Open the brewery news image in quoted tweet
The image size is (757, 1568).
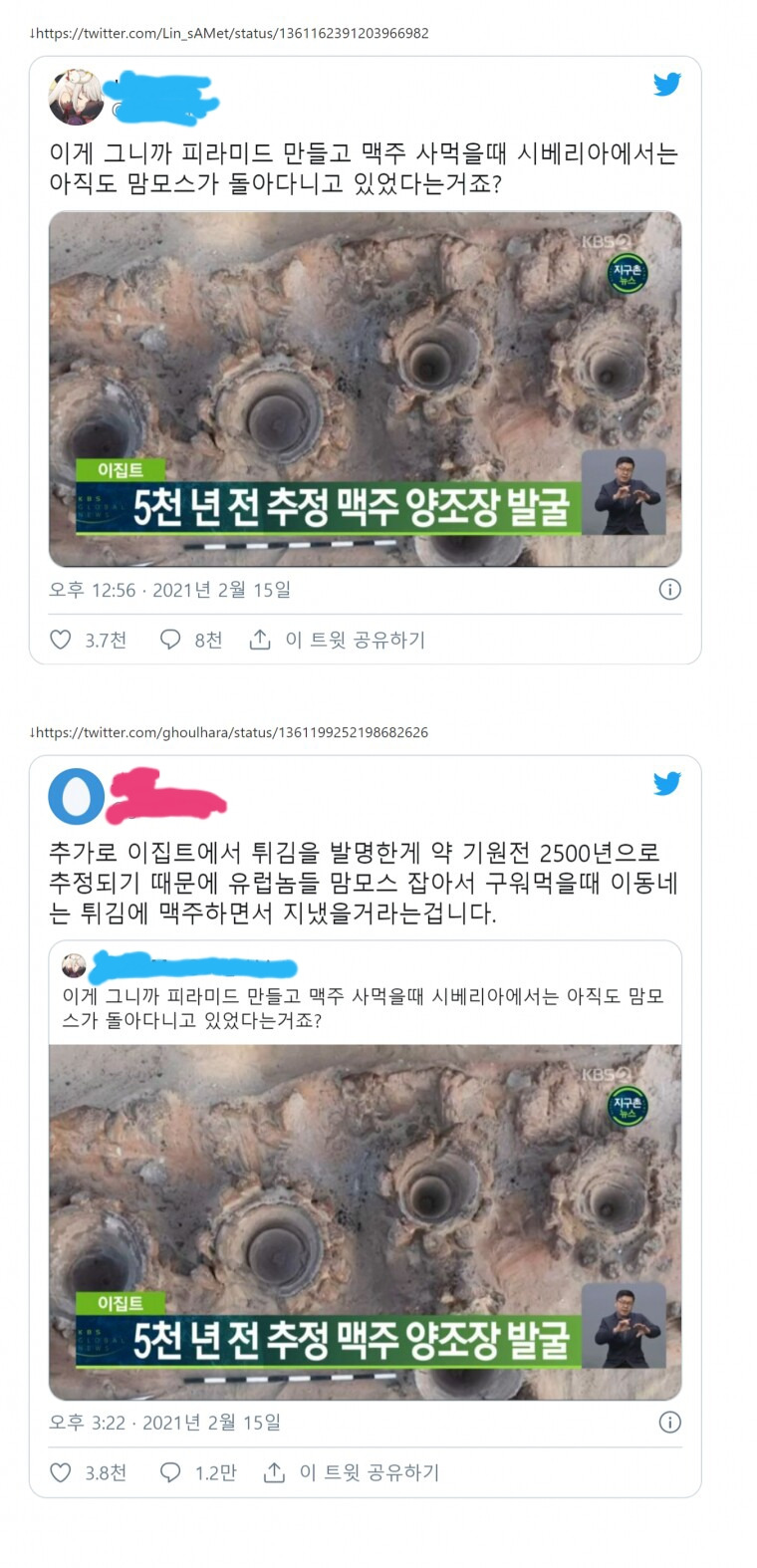[366, 1222]
